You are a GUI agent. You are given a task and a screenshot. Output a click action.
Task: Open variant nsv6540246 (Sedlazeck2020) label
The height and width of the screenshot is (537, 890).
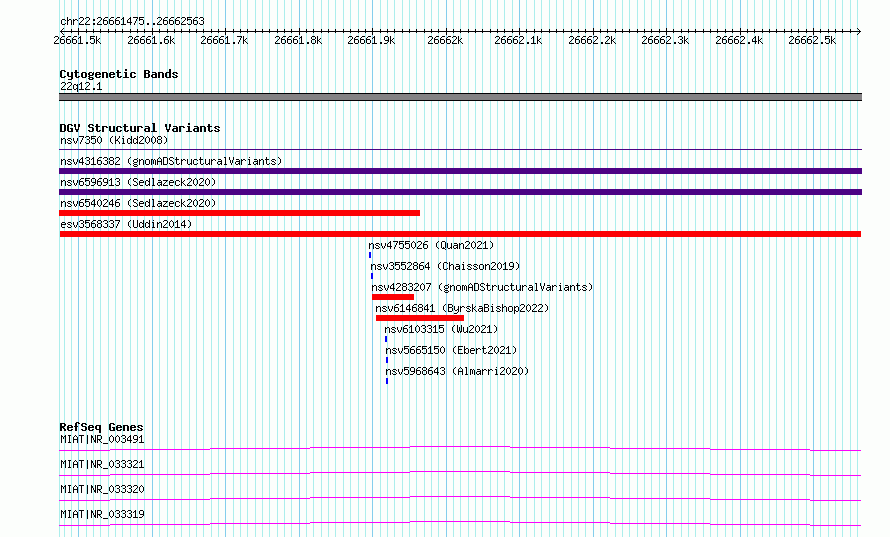click(x=138, y=203)
